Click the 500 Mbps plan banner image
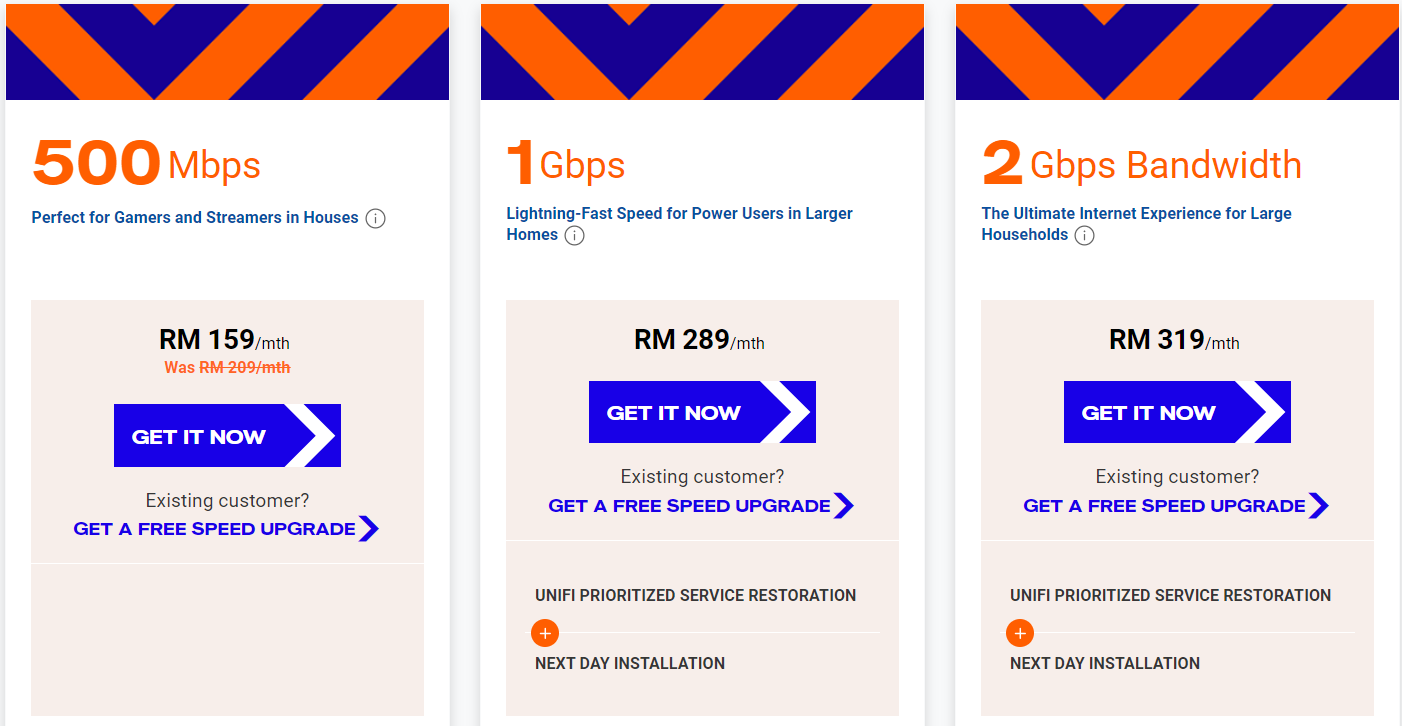The image size is (1402, 726). pos(227,52)
